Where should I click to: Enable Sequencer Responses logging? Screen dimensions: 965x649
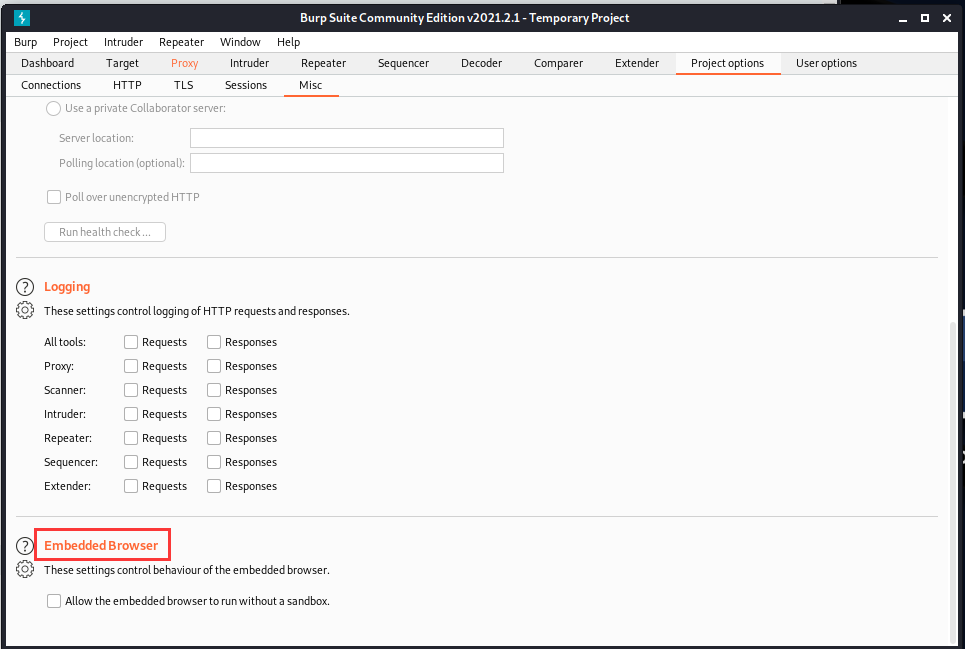coord(214,462)
